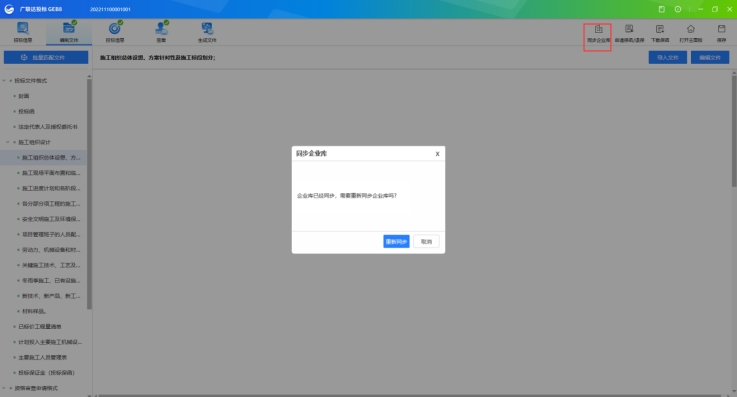This screenshot has height=397, width=737.
Task: Close the 同步企业库 dialog with X
Action: pyautogui.click(x=437, y=154)
